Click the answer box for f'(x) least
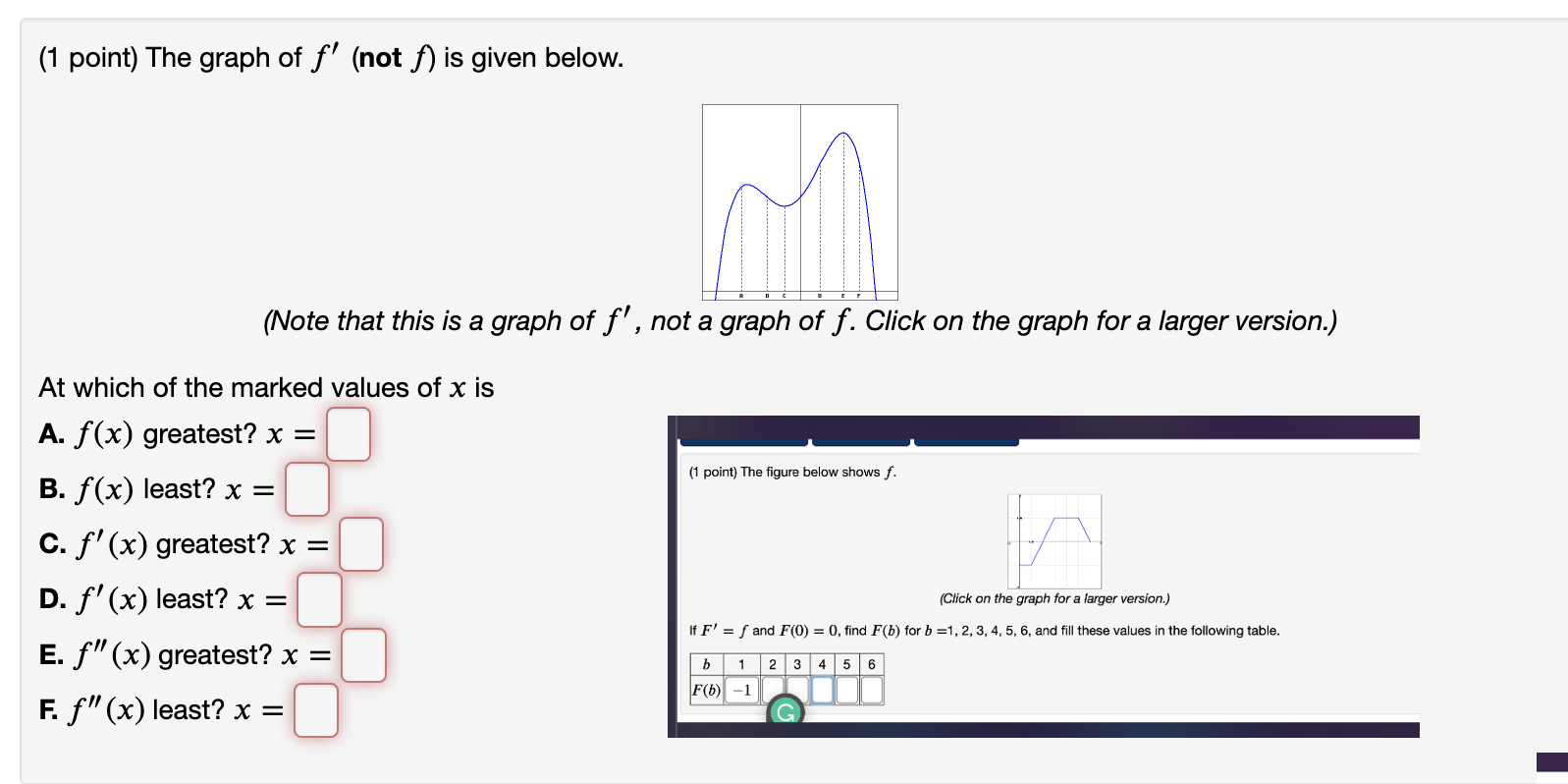 click(x=318, y=600)
